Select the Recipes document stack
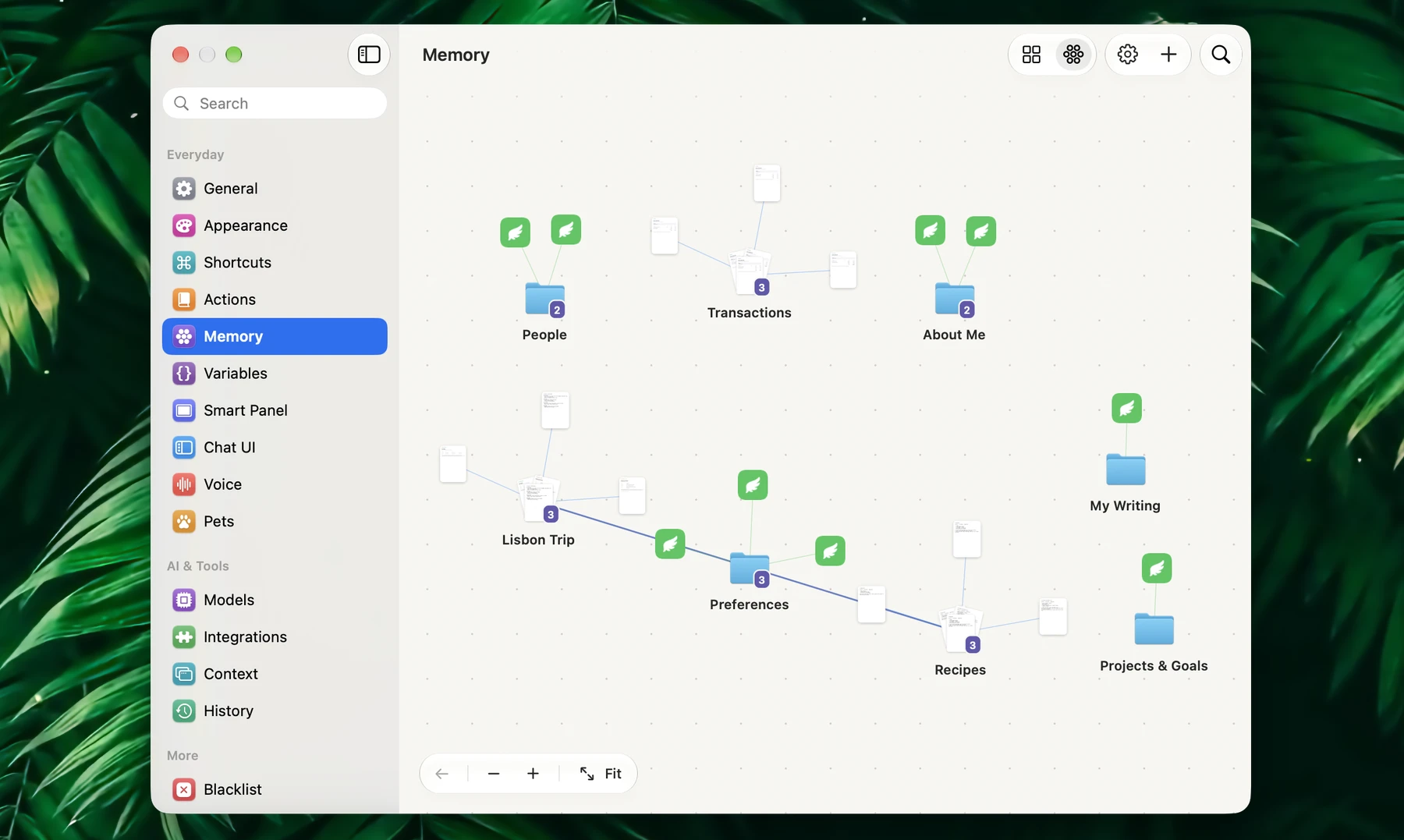Image resolution: width=1404 pixels, height=840 pixels. [x=960, y=629]
